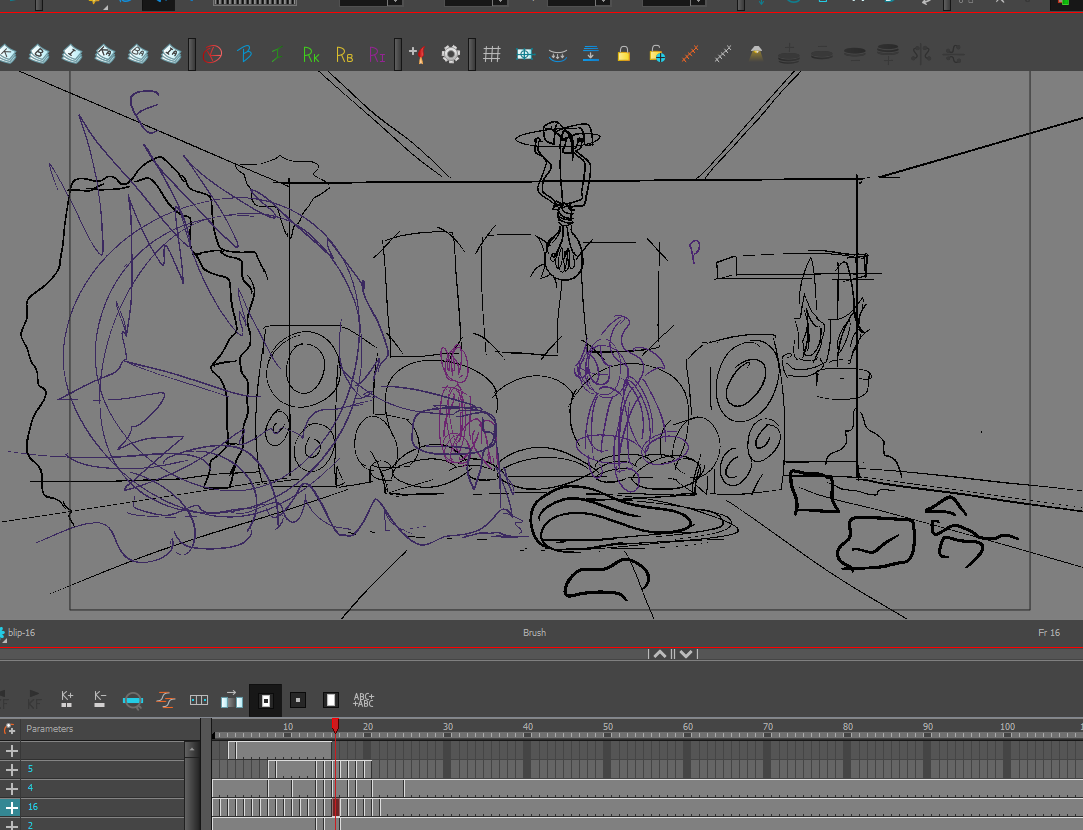The width and height of the screenshot is (1083, 830).
Task: Click the add brush plus icon
Action: pyautogui.click(x=417, y=54)
